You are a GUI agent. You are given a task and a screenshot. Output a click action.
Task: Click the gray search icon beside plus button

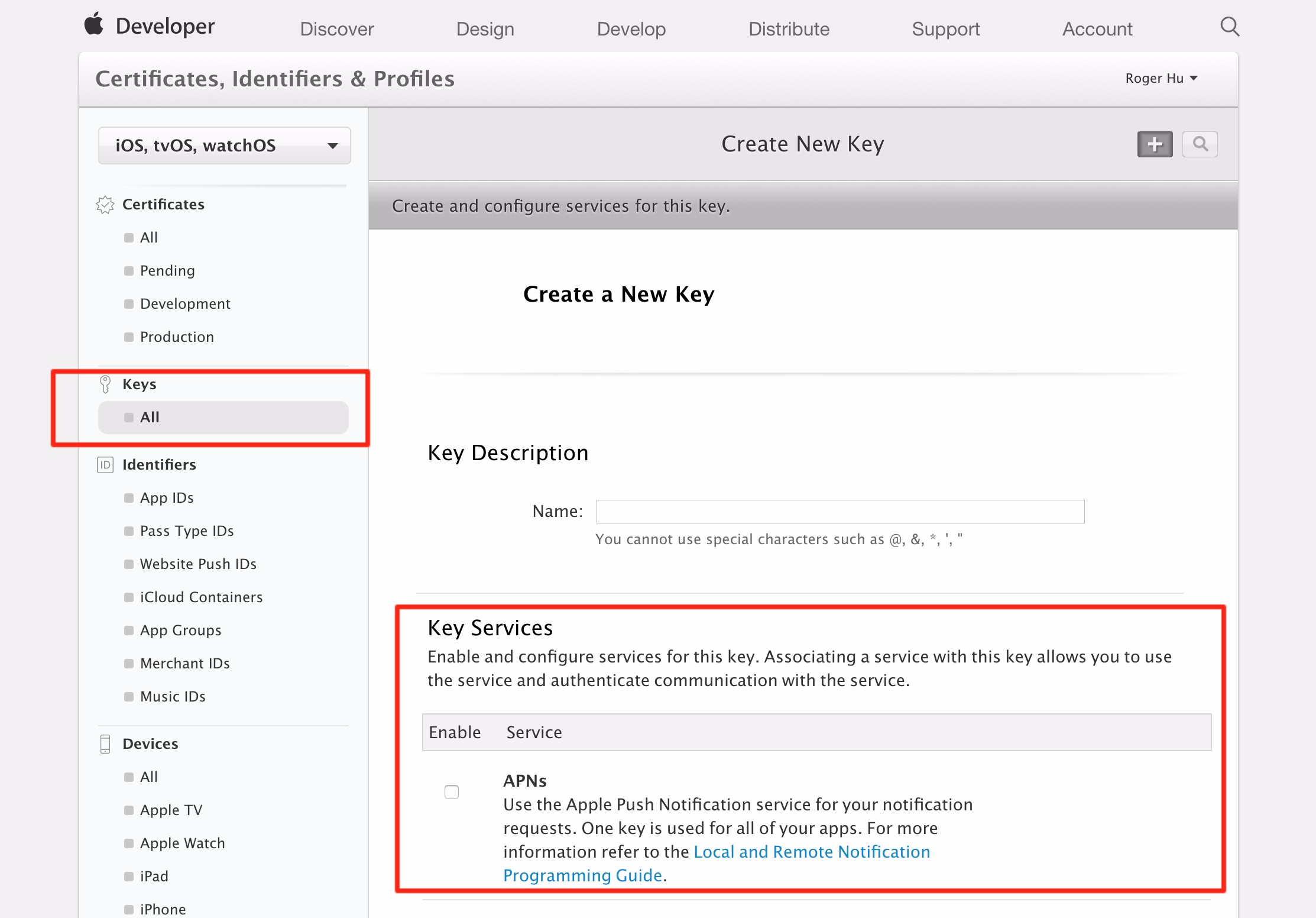(1200, 144)
